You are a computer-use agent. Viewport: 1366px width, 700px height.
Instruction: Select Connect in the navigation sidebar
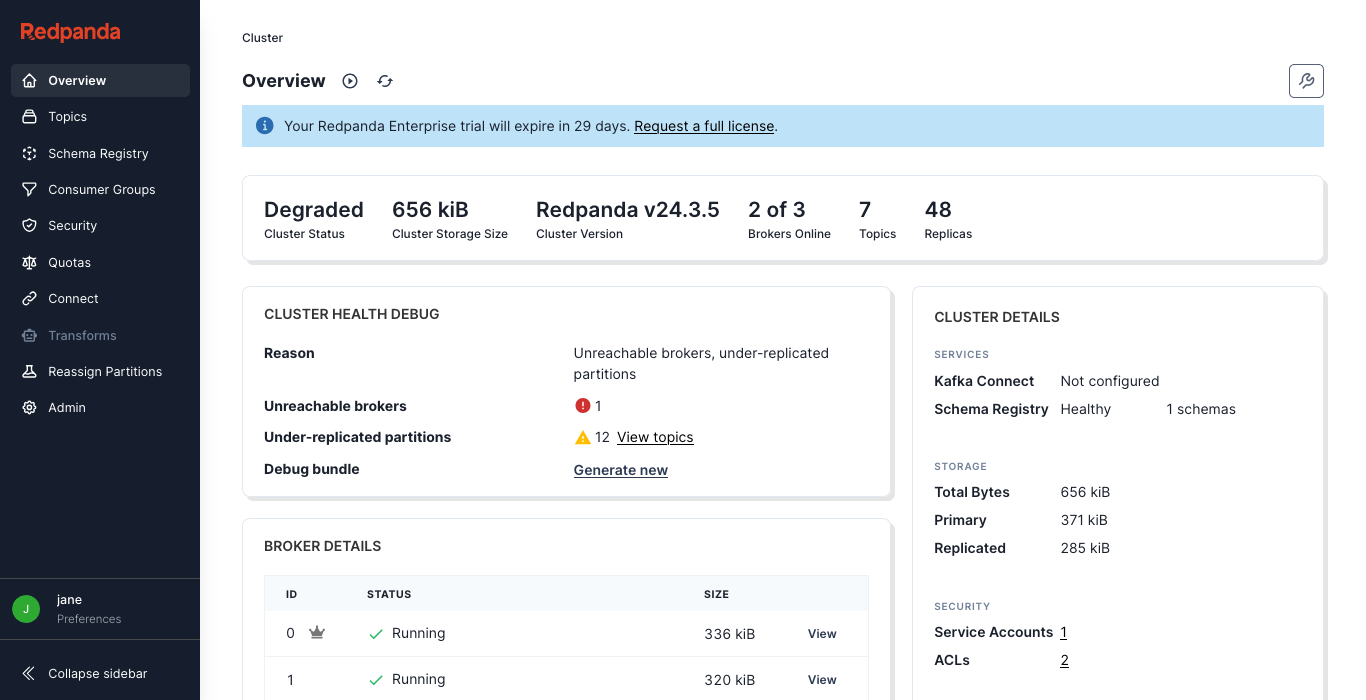pos(71,298)
